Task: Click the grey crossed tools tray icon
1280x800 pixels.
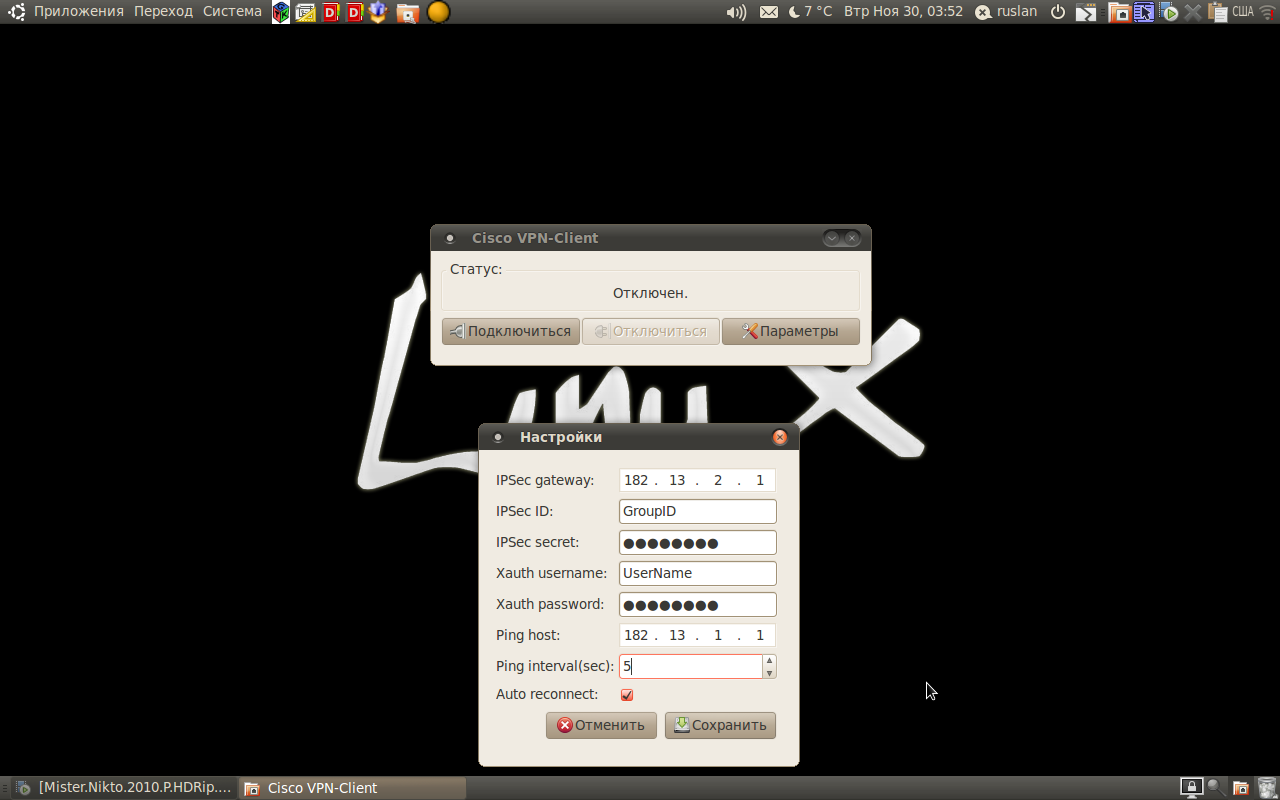Action: click(x=1192, y=12)
